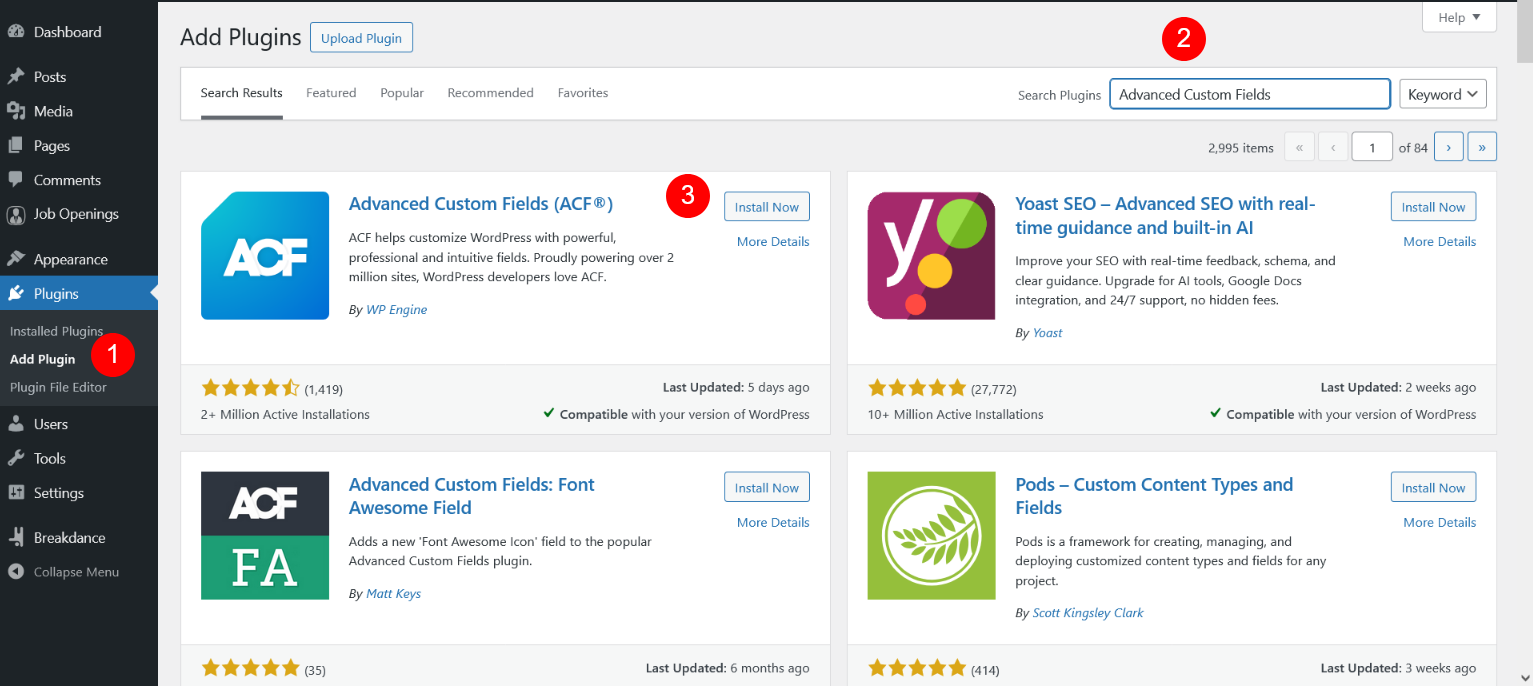The image size is (1533, 686).
Task: Select the Tools wrench icon
Action: click(16, 458)
